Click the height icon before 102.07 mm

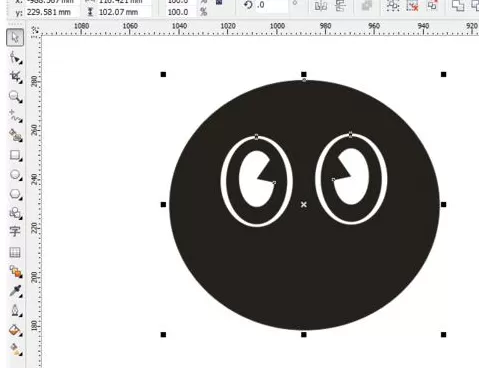(90, 12)
